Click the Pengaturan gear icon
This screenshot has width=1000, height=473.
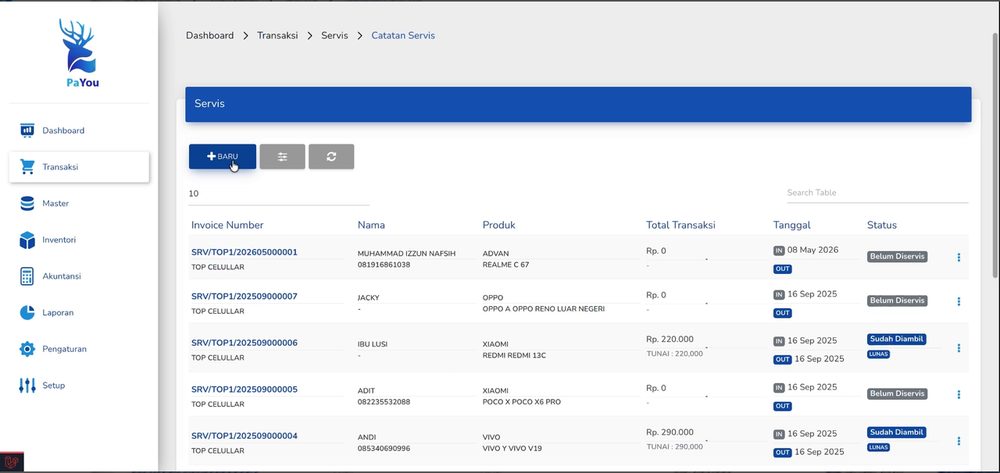point(27,349)
